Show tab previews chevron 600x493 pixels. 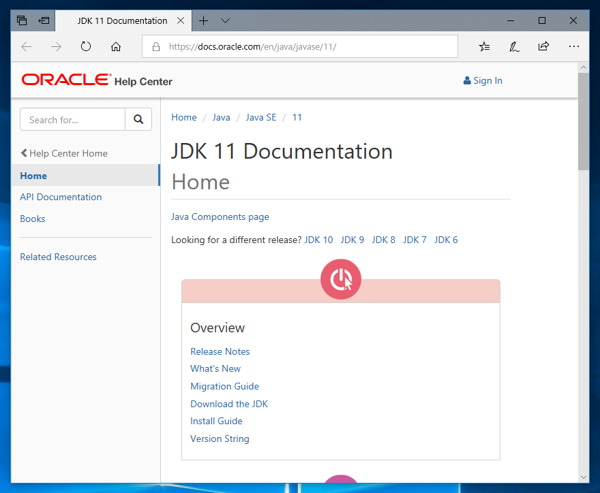click(x=225, y=21)
